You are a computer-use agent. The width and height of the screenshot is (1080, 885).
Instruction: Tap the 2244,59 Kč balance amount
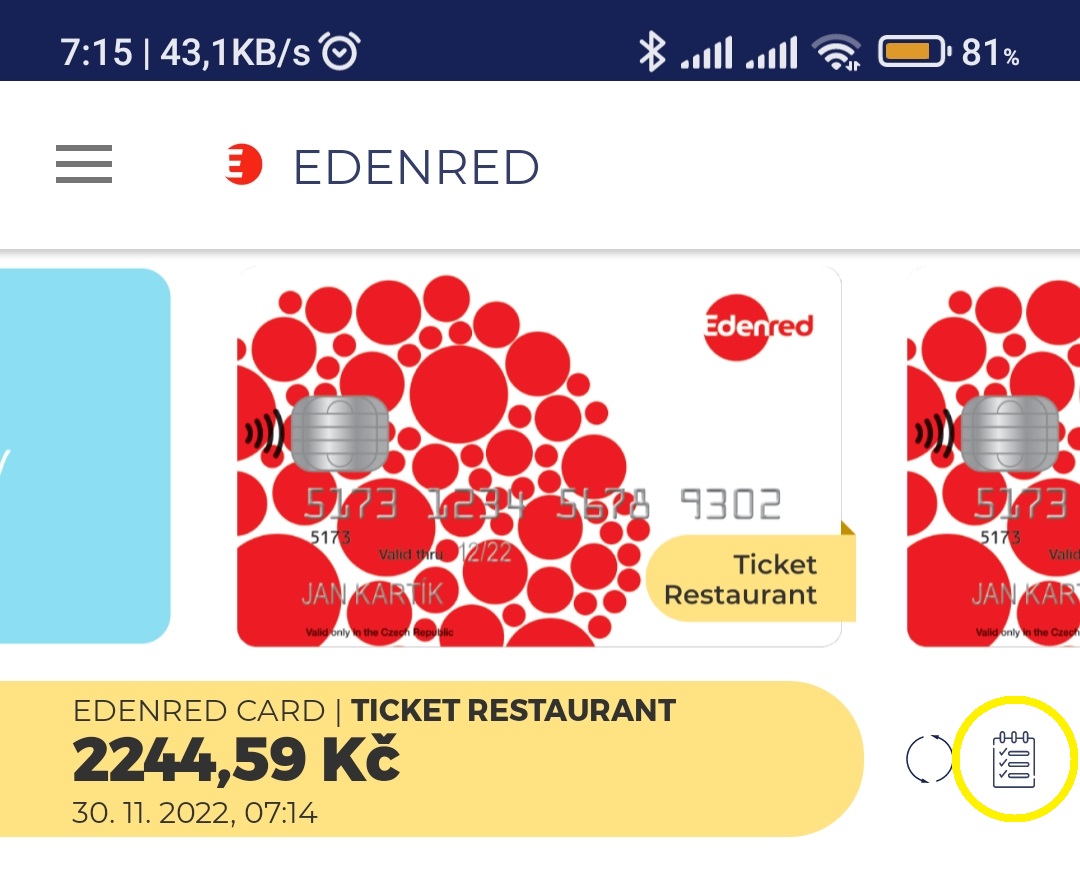tap(236, 760)
